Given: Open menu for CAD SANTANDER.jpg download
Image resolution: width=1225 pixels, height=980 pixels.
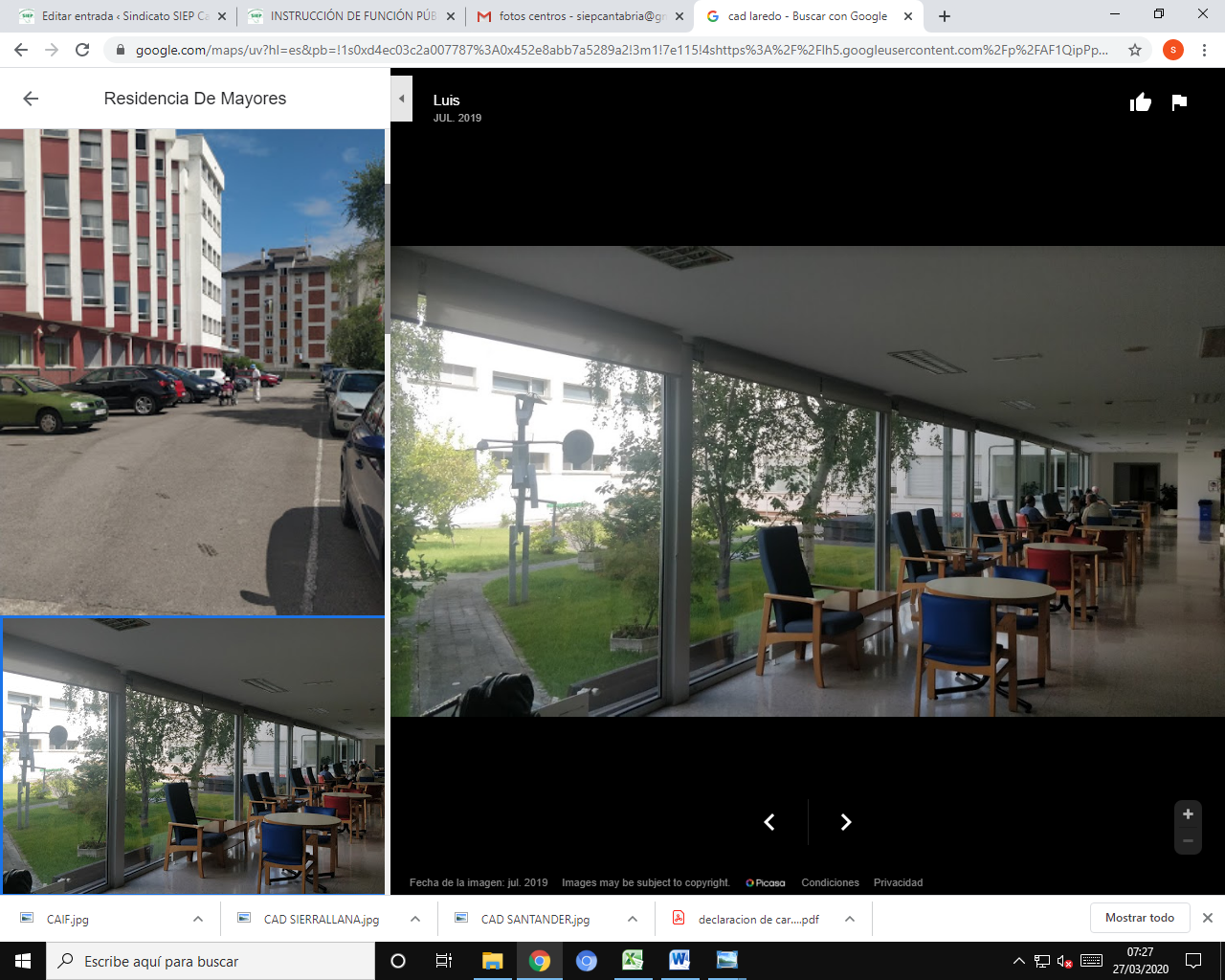Looking at the screenshot, I should [x=633, y=919].
